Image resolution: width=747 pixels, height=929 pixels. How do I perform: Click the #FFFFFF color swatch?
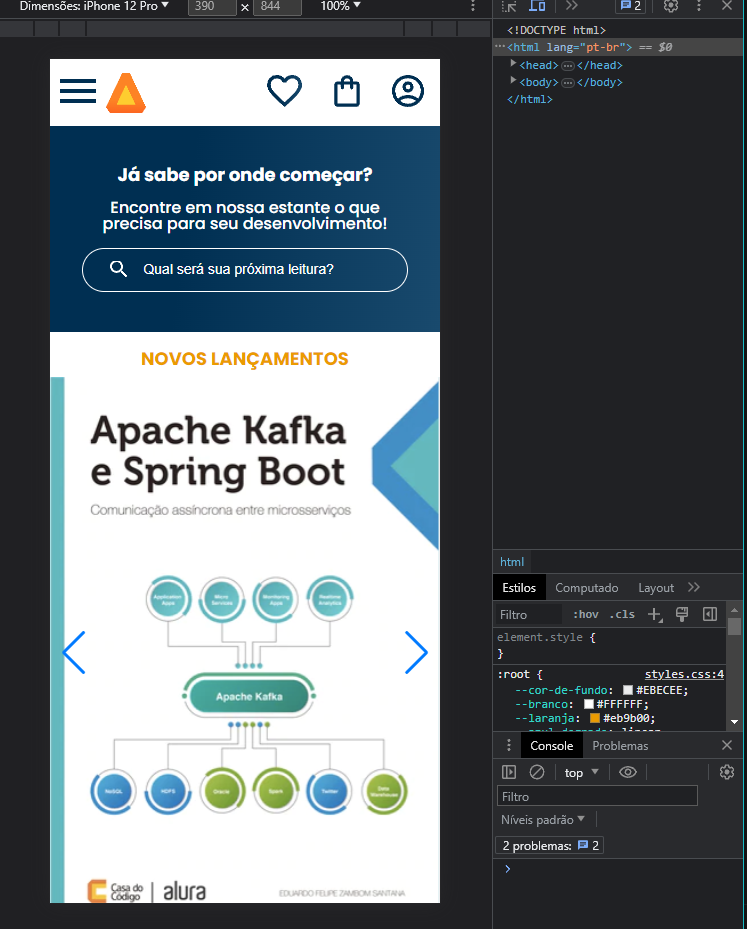click(x=589, y=704)
